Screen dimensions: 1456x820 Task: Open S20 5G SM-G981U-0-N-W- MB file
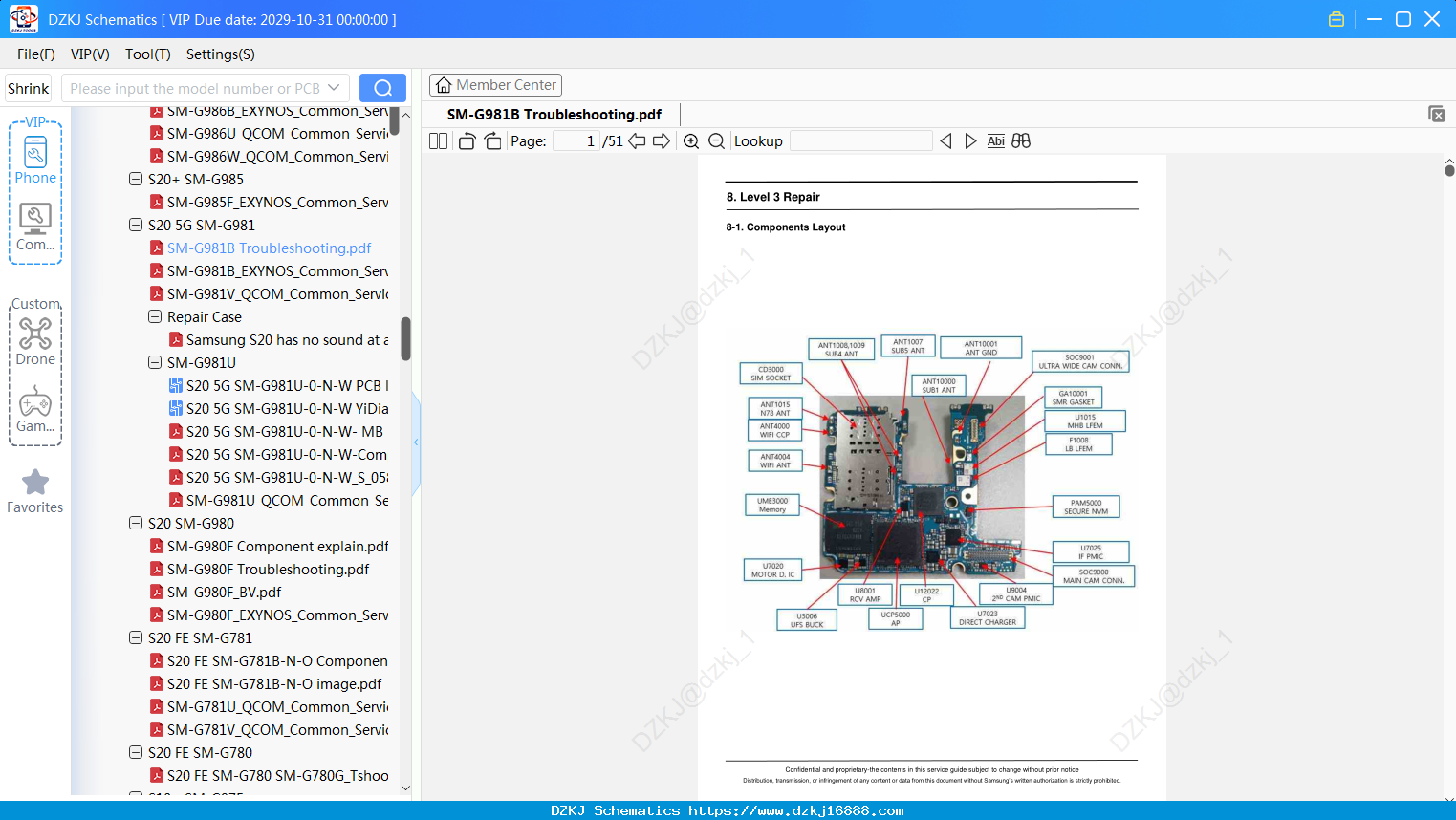point(276,432)
